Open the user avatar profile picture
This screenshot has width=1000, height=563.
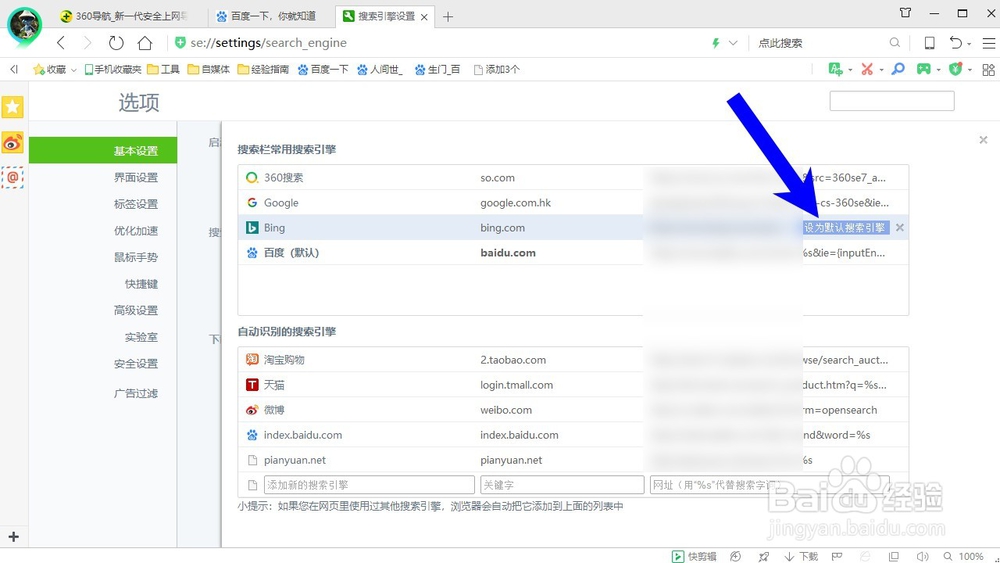pyautogui.click(x=24, y=26)
